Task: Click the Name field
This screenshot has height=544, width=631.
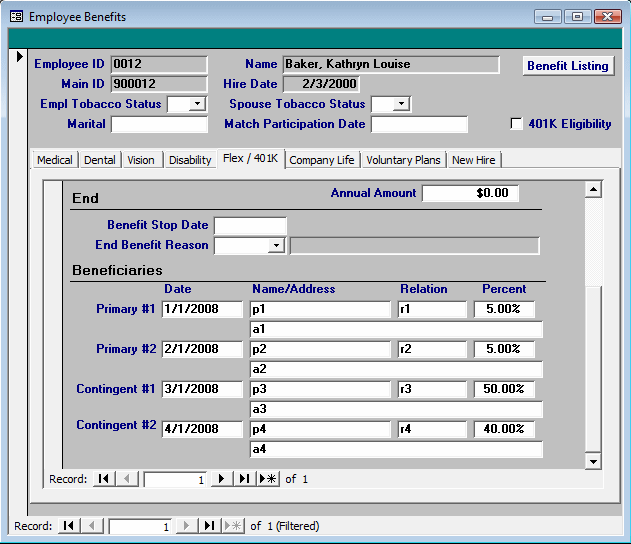Action: (391, 64)
